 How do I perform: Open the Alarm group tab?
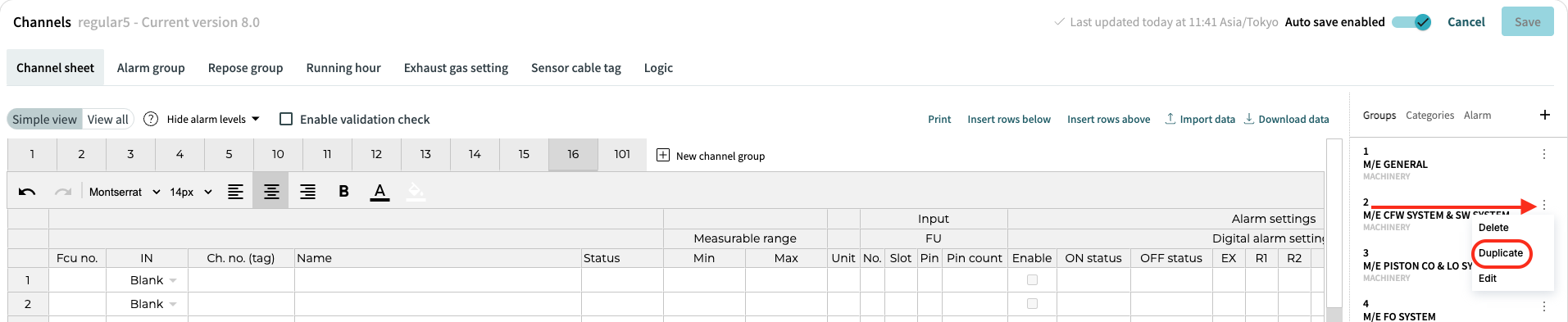(x=151, y=68)
